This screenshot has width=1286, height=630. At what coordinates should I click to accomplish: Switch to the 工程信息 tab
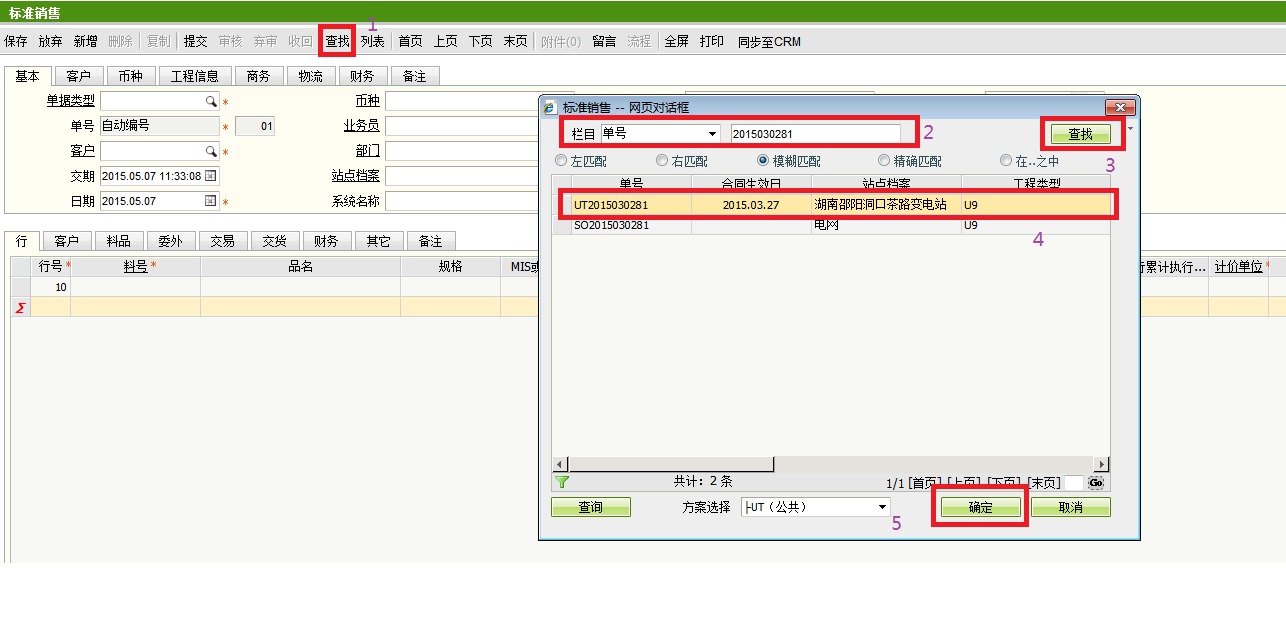[x=194, y=76]
